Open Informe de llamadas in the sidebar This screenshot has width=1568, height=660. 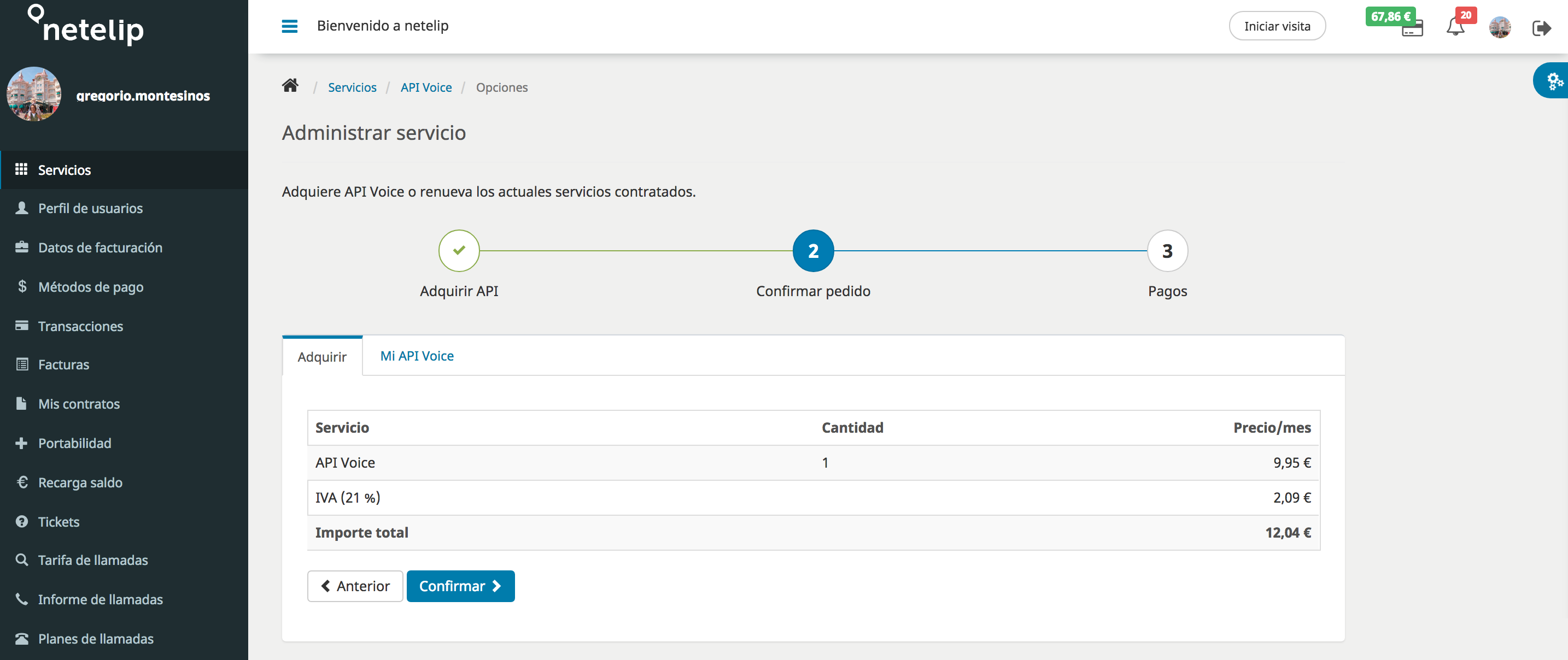(x=124, y=599)
